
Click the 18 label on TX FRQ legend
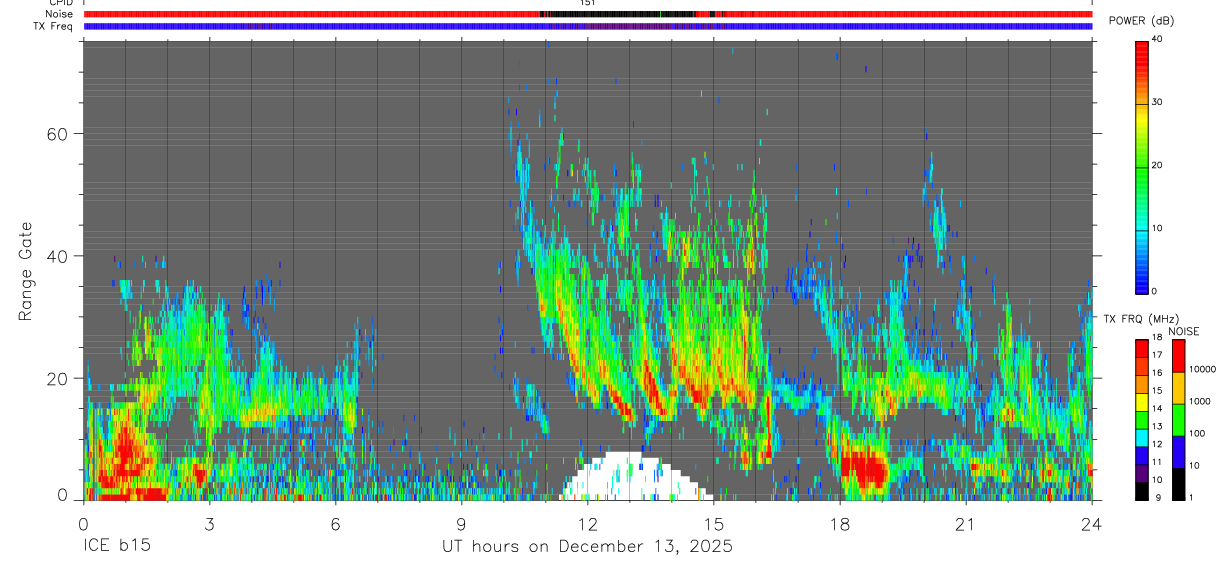click(x=1157, y=338)
